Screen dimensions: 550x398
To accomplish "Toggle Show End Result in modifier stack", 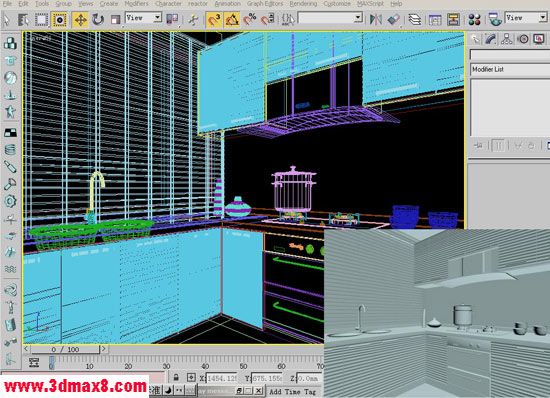I will tap(498, 145).
